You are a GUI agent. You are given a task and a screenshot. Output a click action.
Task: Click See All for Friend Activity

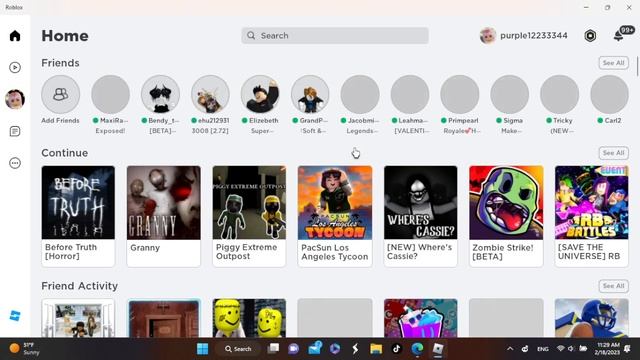pyautogui.click(x=613, y=286)
